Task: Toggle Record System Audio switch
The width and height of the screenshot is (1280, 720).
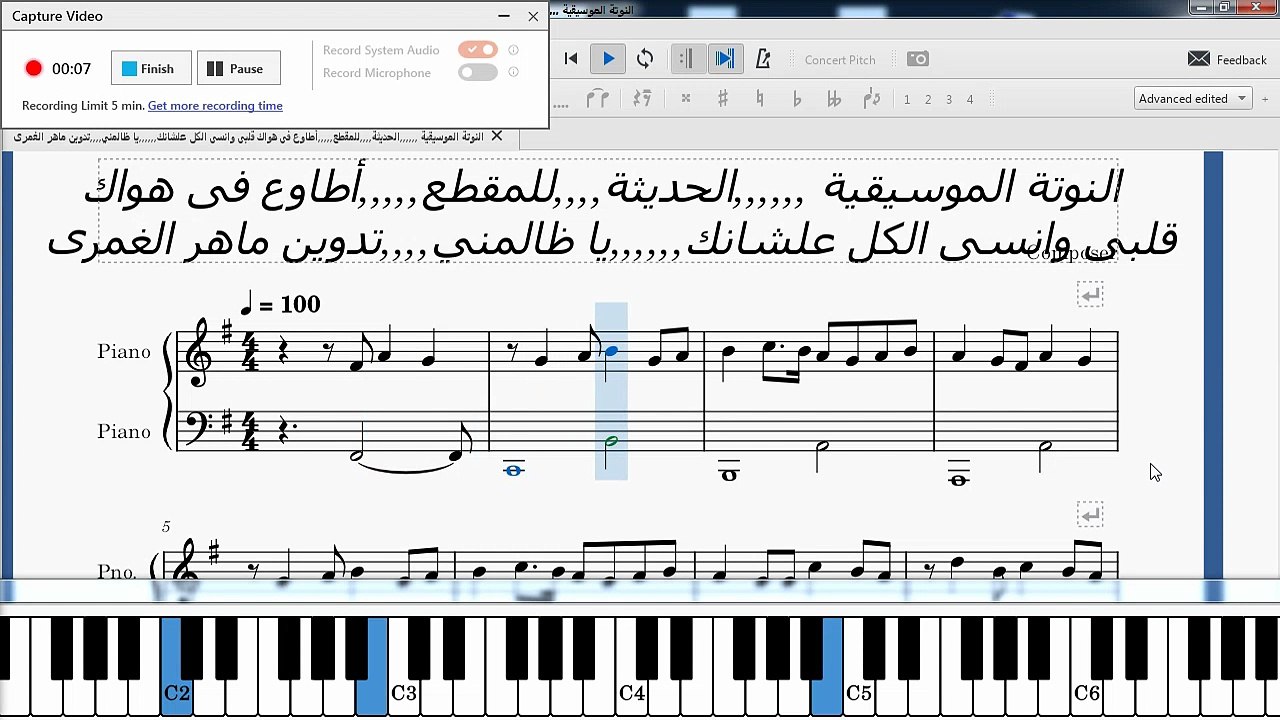Action: [x=478, y=49]
